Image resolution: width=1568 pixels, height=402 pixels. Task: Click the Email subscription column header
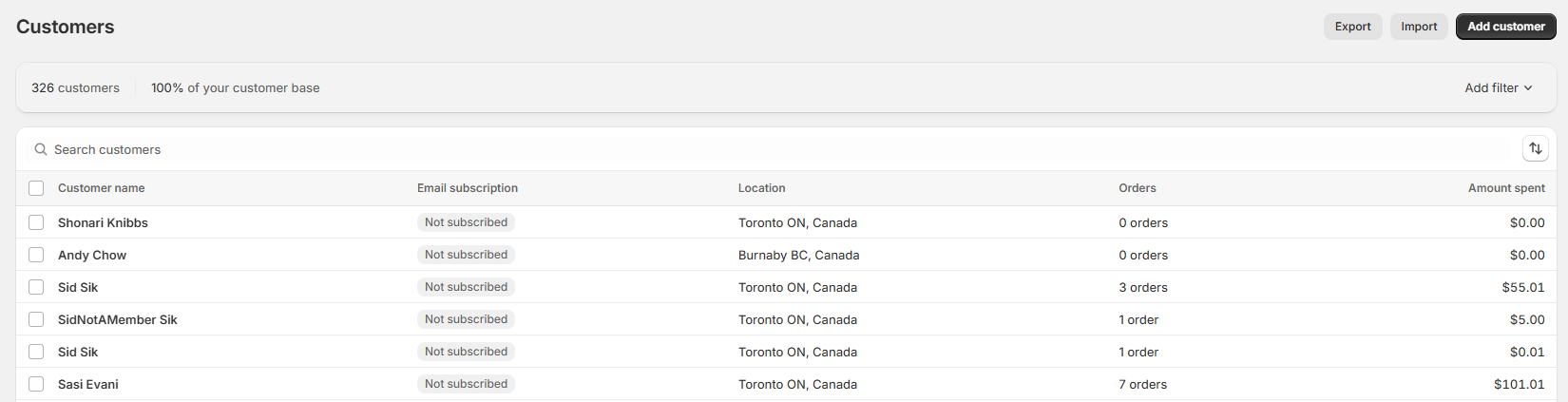point(468,188)
